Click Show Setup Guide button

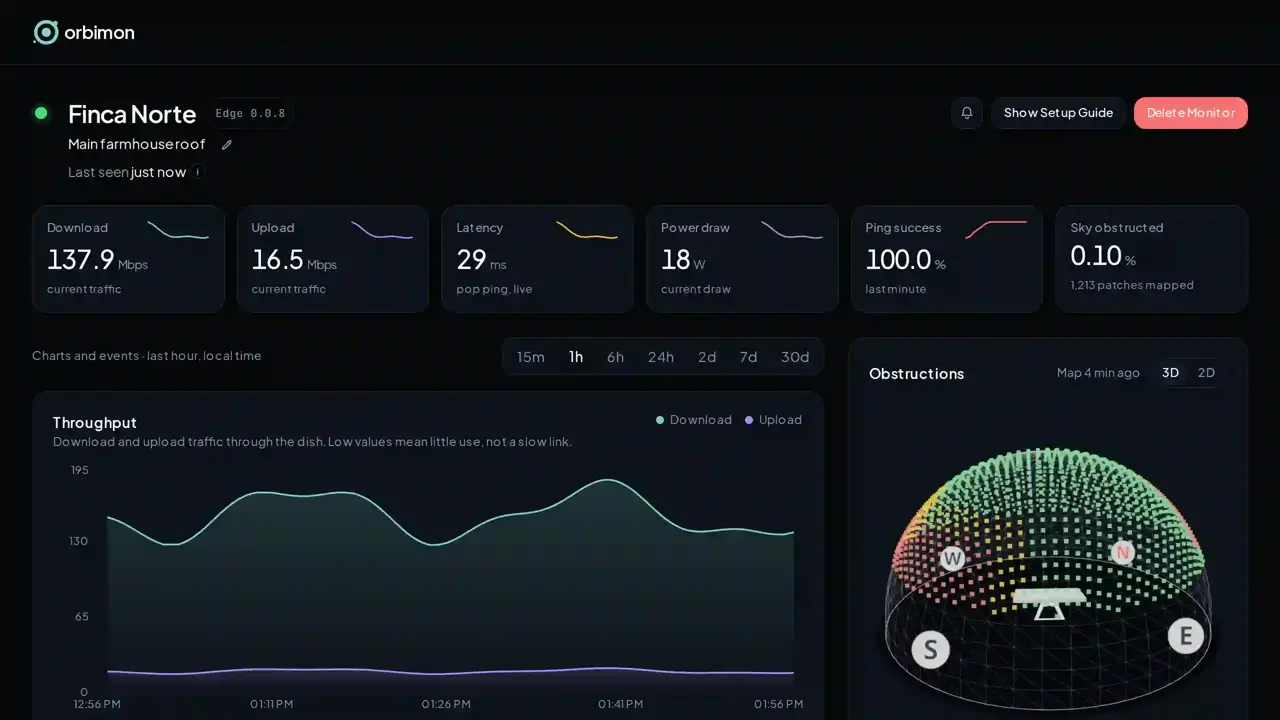tap(1058, 113)
